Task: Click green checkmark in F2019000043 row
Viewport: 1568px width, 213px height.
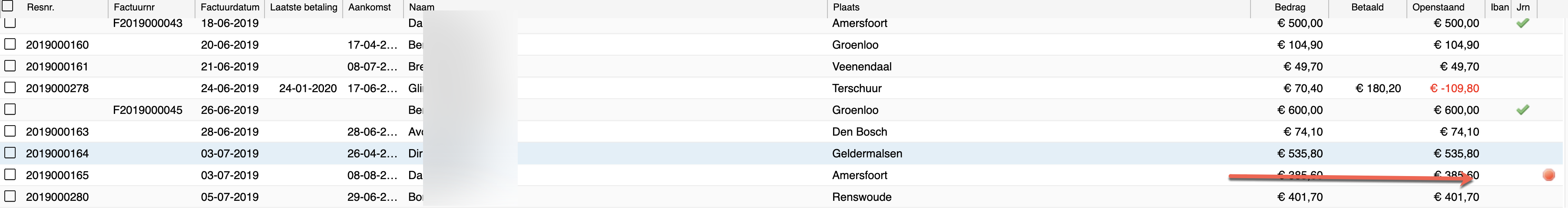Action: [1522, 23]
